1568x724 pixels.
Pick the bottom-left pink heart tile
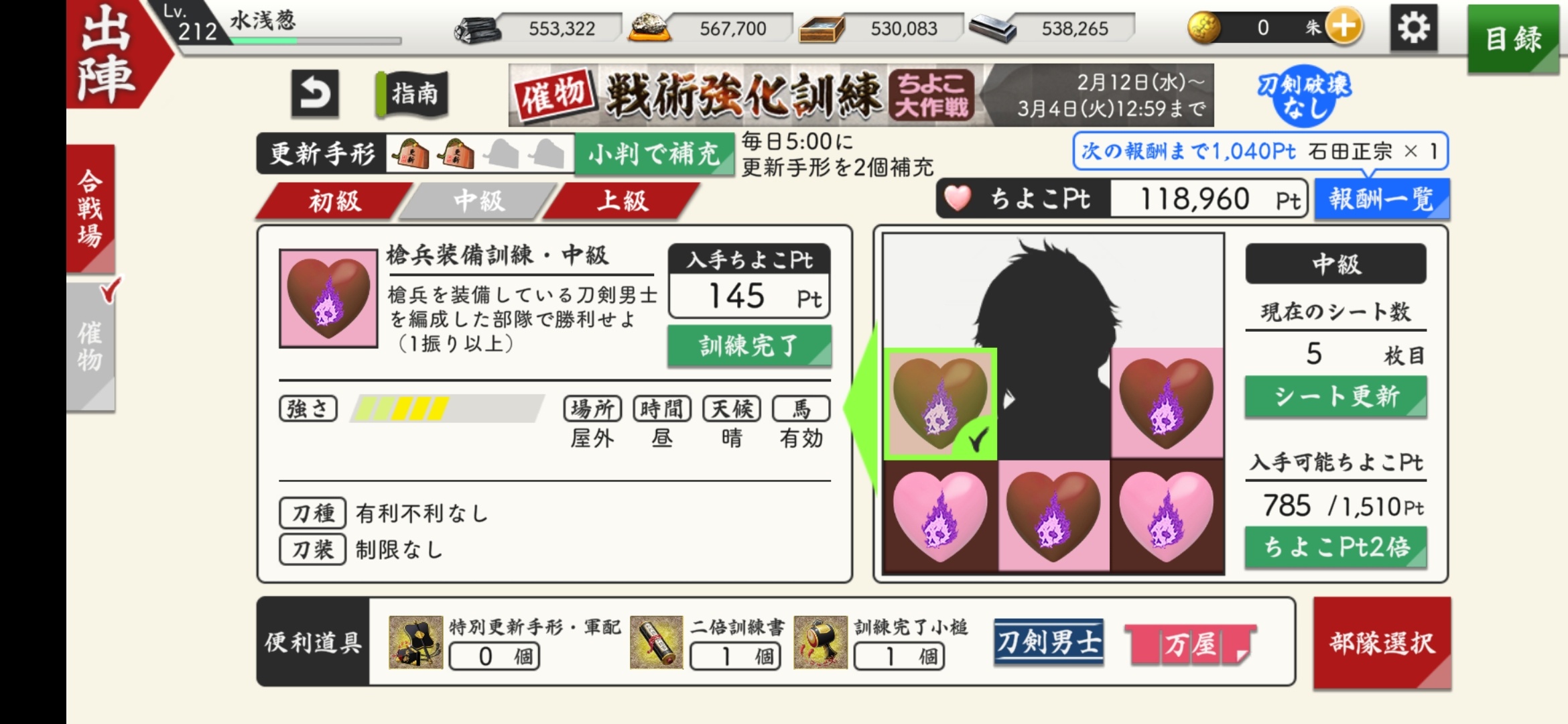coord(941,516)
